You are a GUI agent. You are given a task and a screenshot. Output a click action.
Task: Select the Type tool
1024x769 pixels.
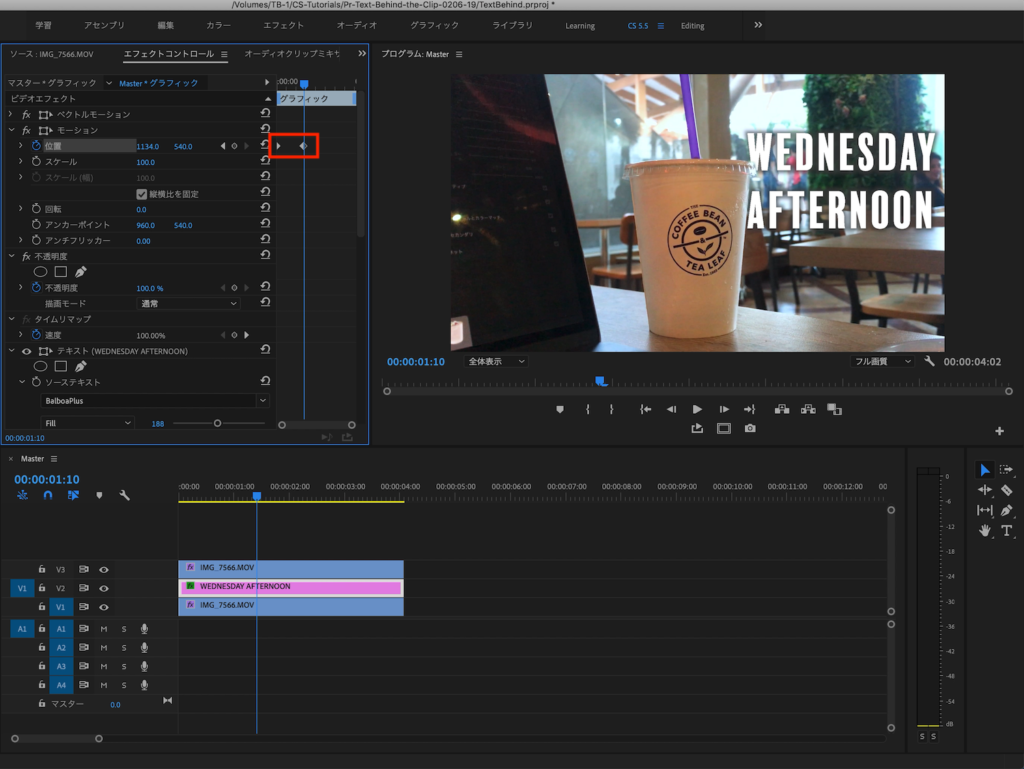[x=1006, y=530]
